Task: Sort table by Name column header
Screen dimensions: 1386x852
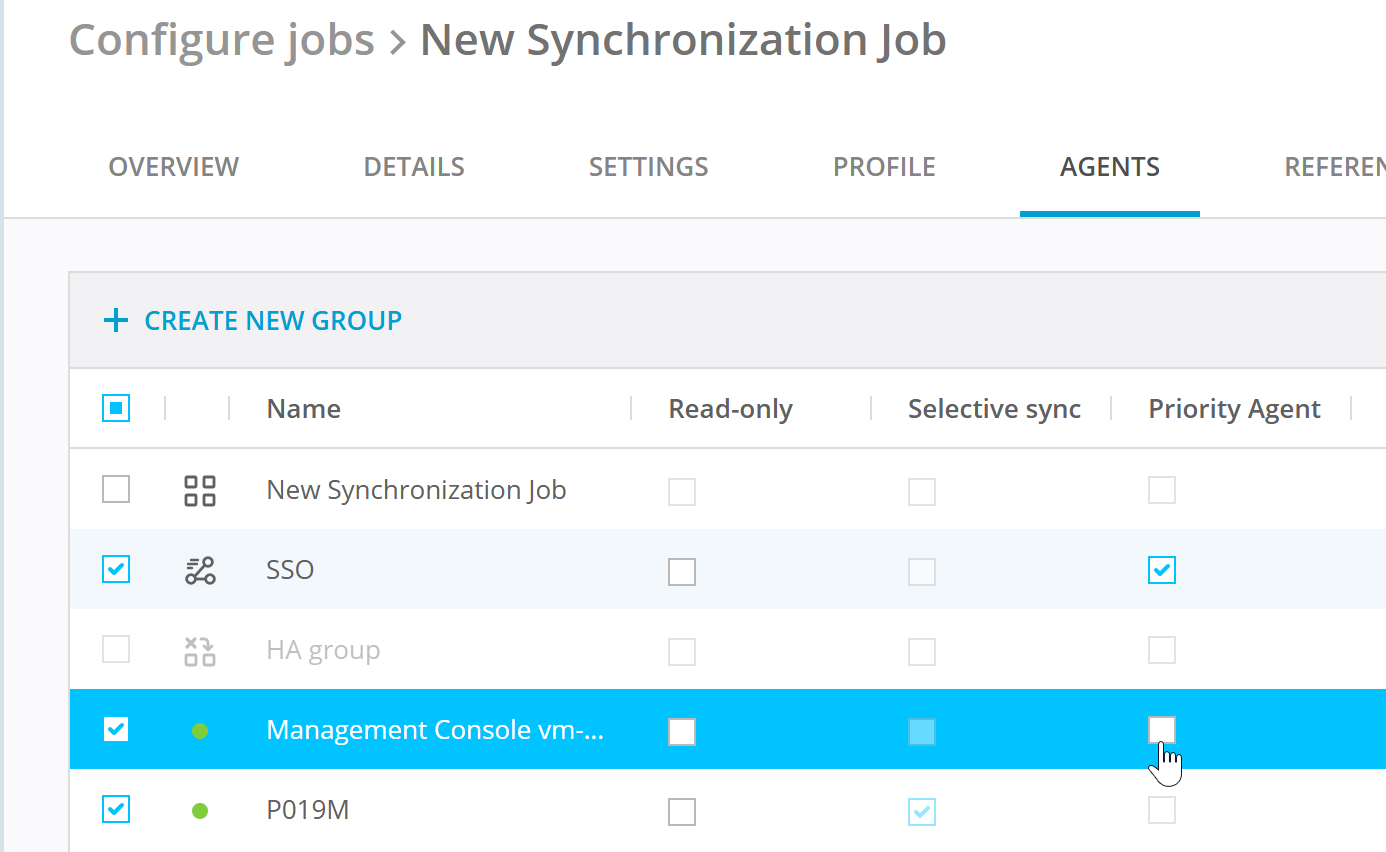Action: 304,409
